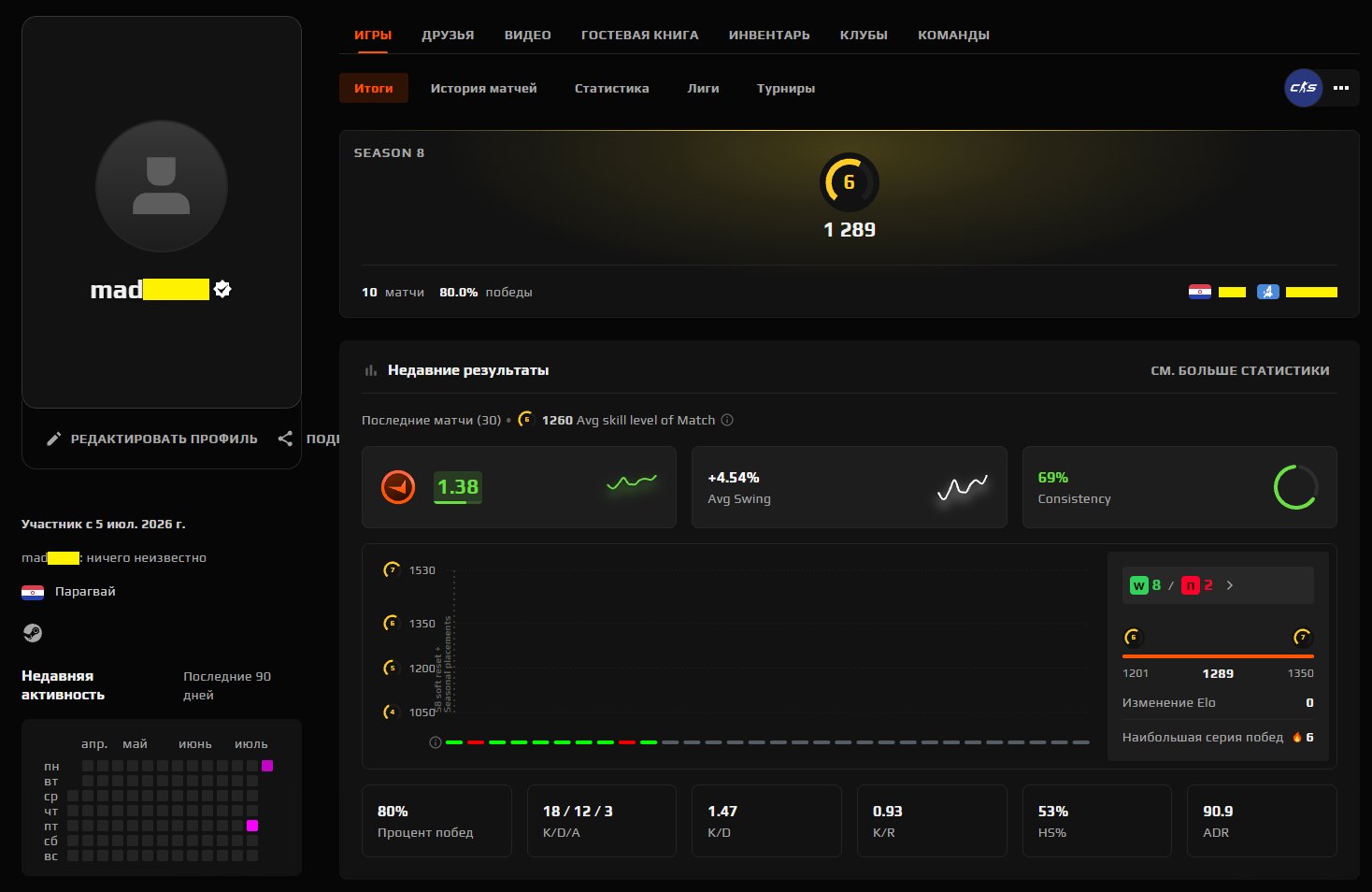
Task: Click the 1 289 Elo value in Season 8
Action: tap(849, 230)
